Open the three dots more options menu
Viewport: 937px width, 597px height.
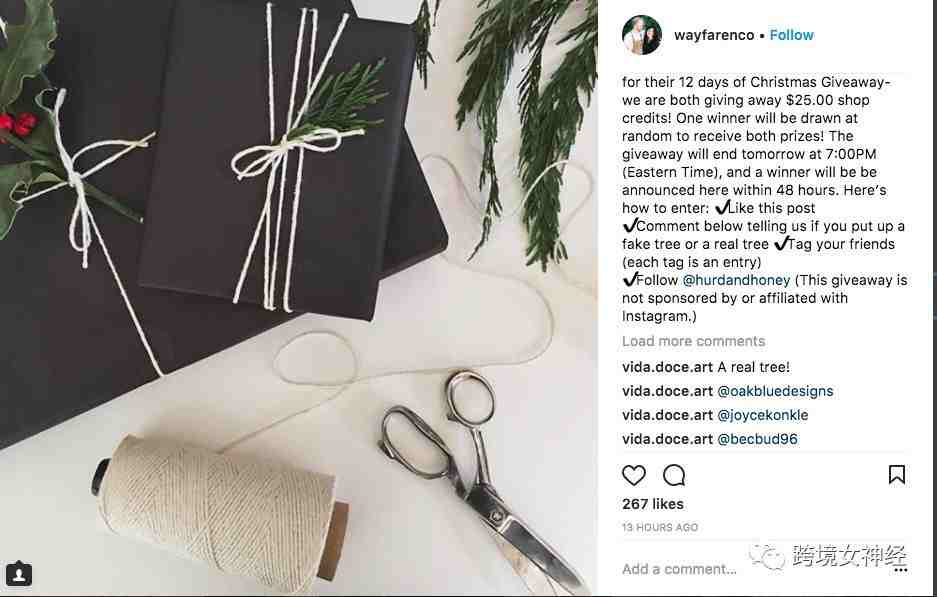(x=901, y=570)
